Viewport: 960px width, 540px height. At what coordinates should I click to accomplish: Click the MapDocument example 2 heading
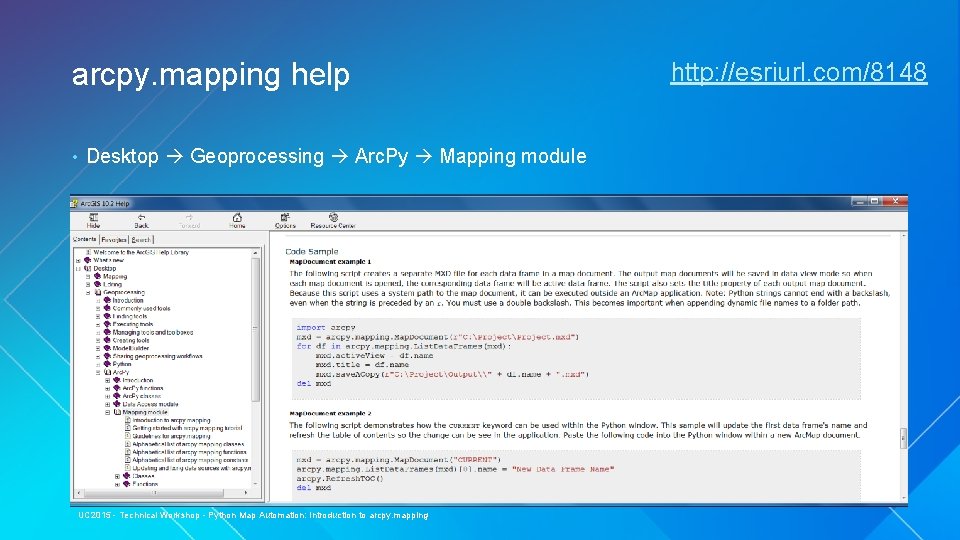pos(330,413)
